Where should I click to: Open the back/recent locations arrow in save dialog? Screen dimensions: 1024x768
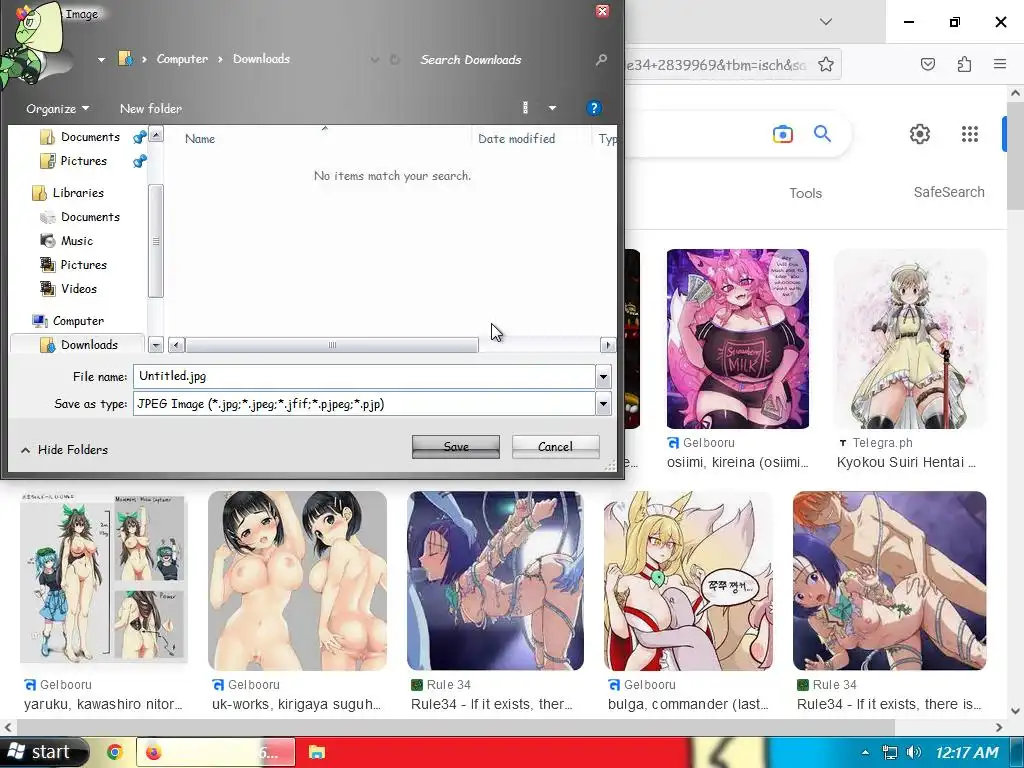click(x=101, y=59)
